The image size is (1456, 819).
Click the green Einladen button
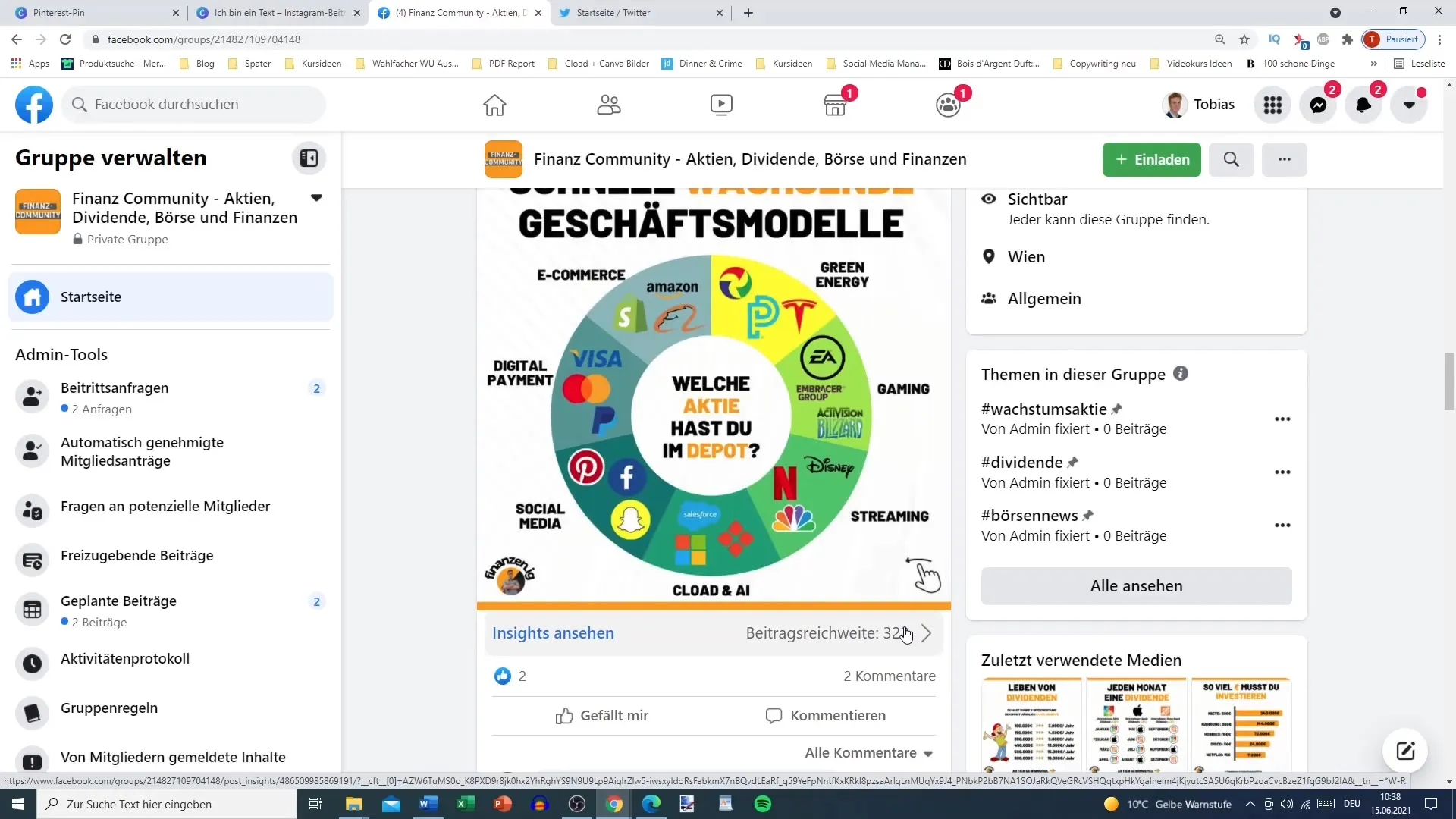[1151, 159]
